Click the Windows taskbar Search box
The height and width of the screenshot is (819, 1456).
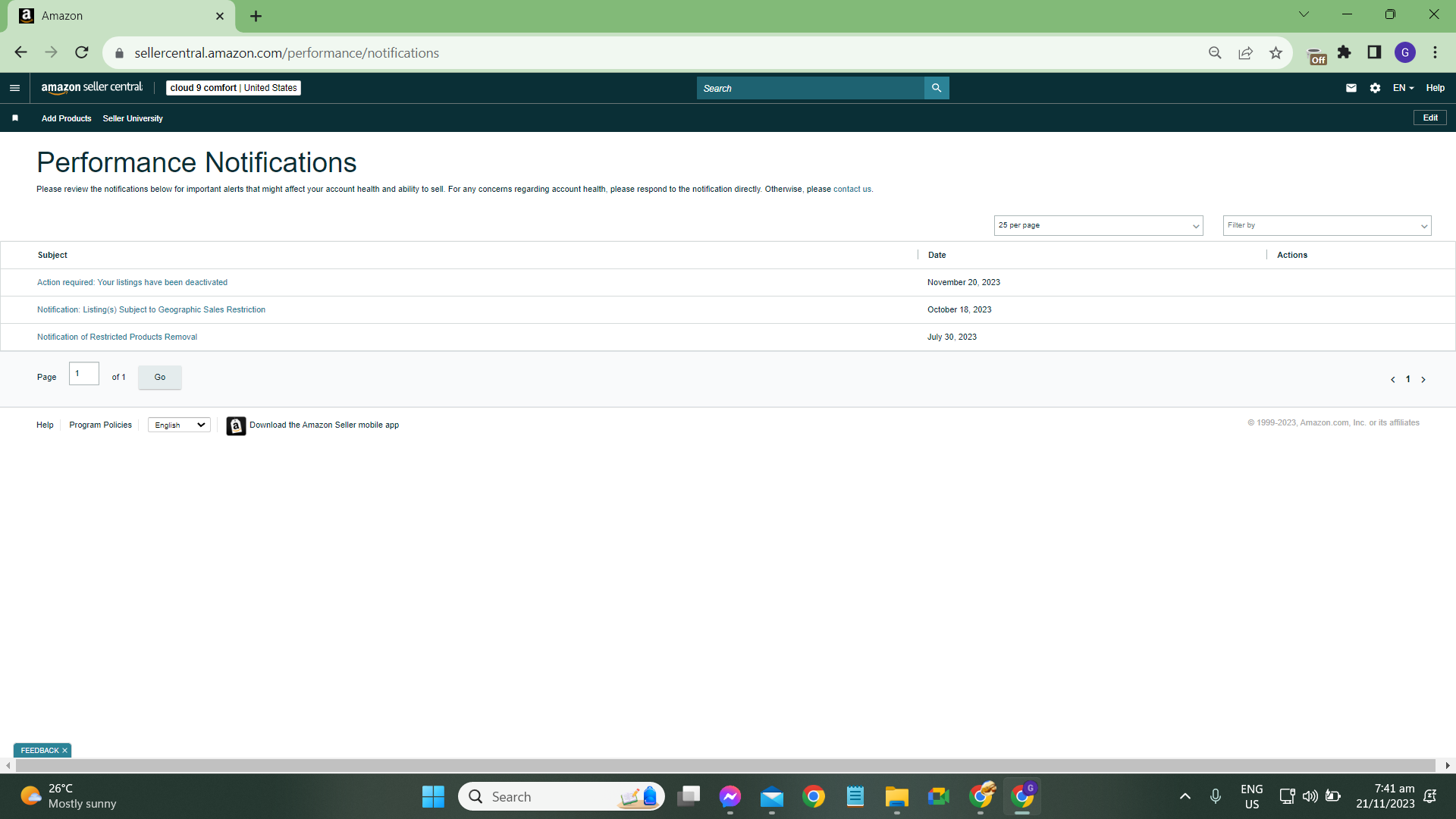pos(561,796)
